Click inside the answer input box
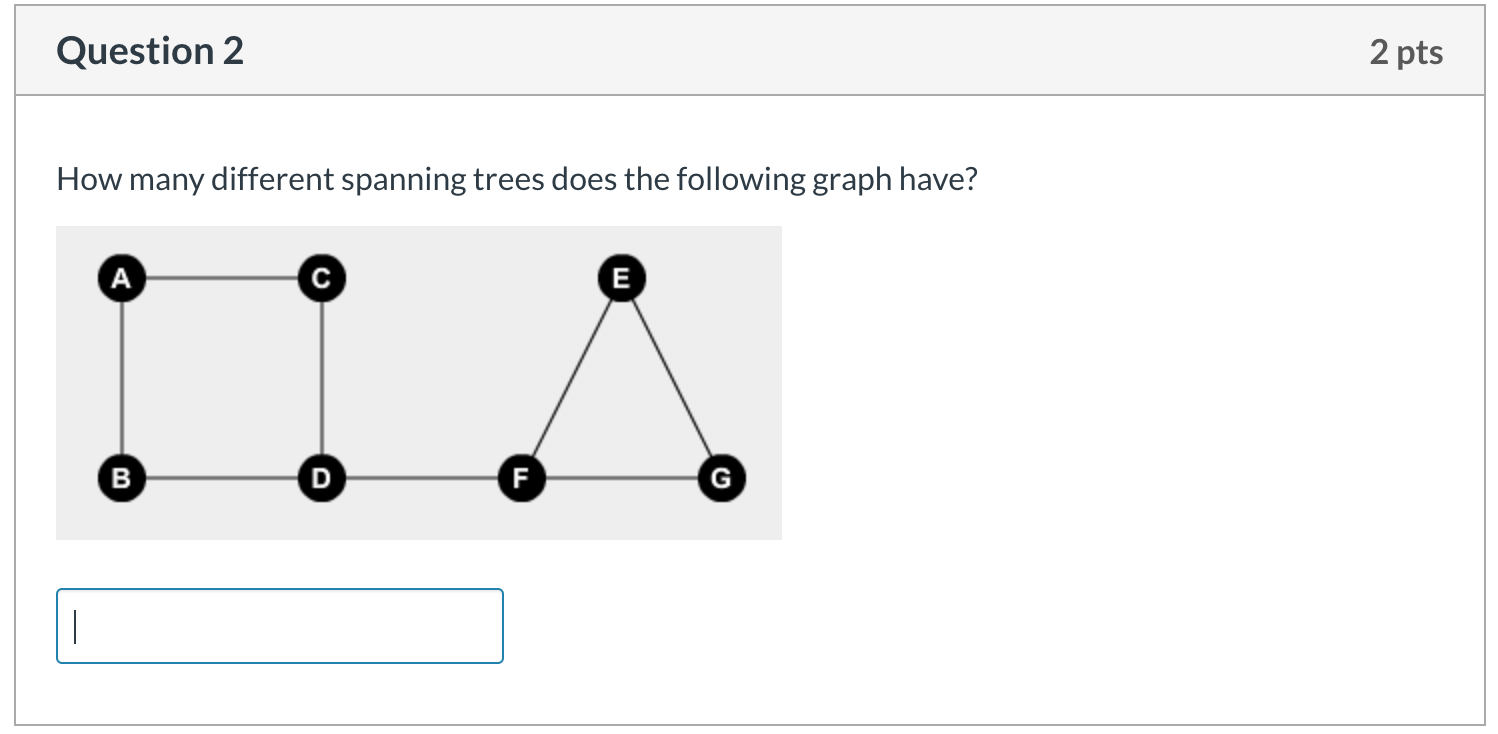This screenshot has height=734, width=1498. point(280,626)
